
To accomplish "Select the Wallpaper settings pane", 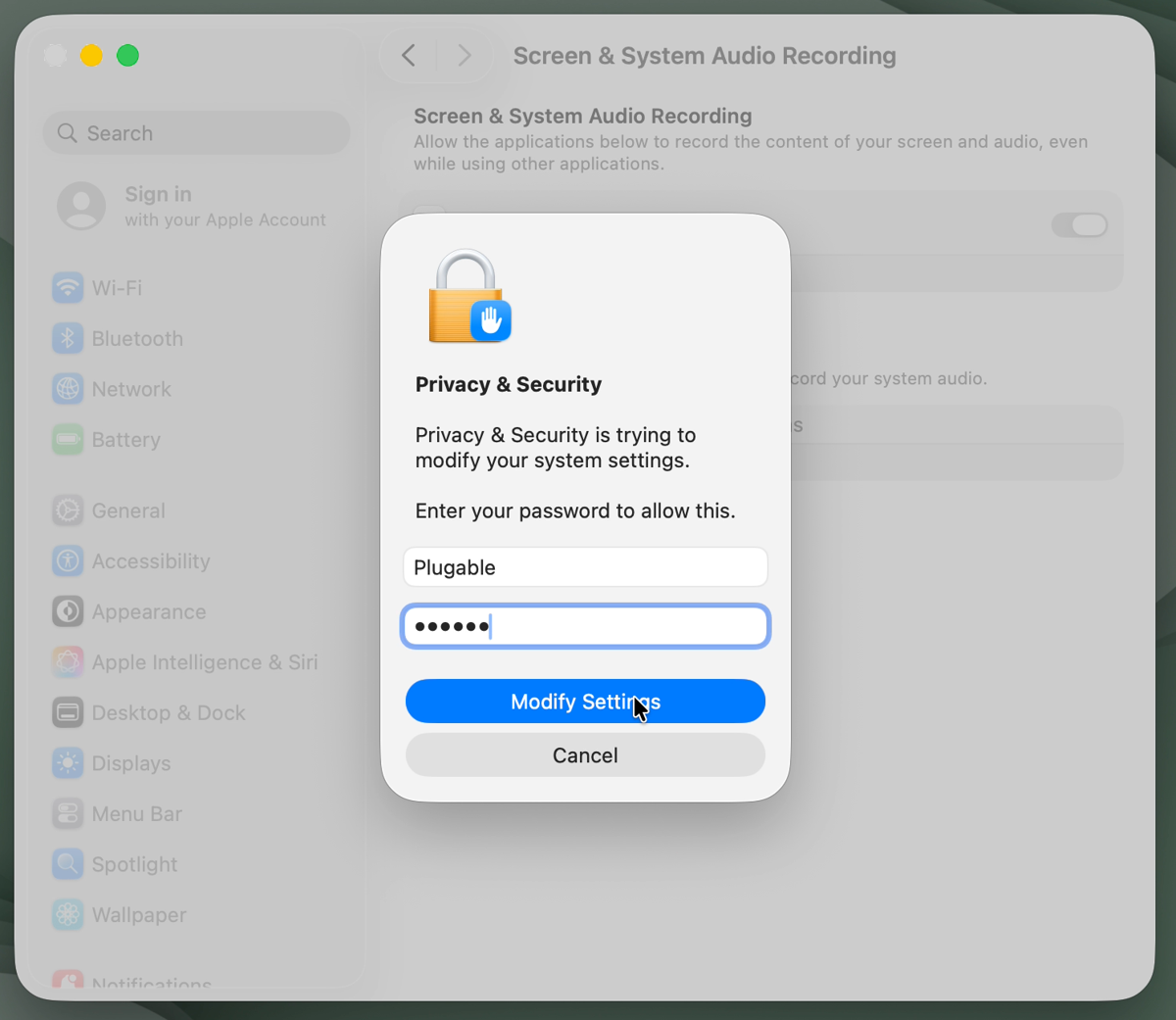I will pyautogui.click(x=138, y=914).
